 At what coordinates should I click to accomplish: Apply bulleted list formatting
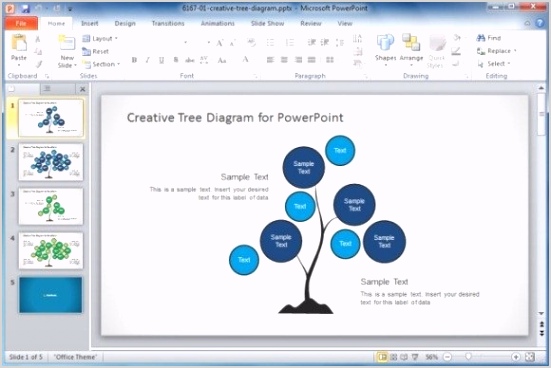pos(270,43)
